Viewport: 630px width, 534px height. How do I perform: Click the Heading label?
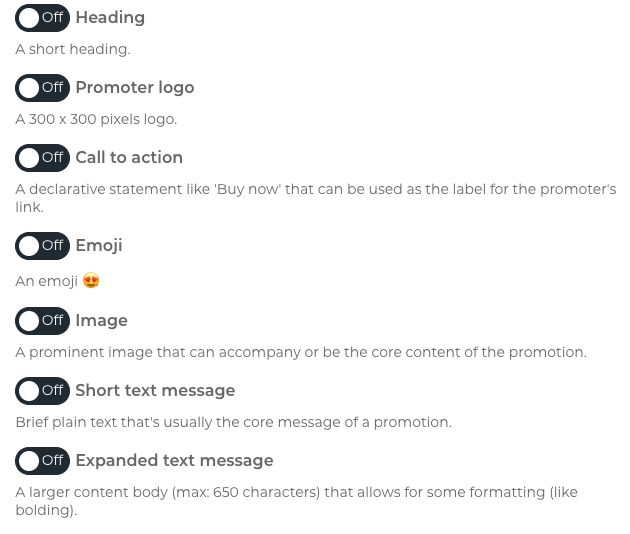(x=110, y=18)
